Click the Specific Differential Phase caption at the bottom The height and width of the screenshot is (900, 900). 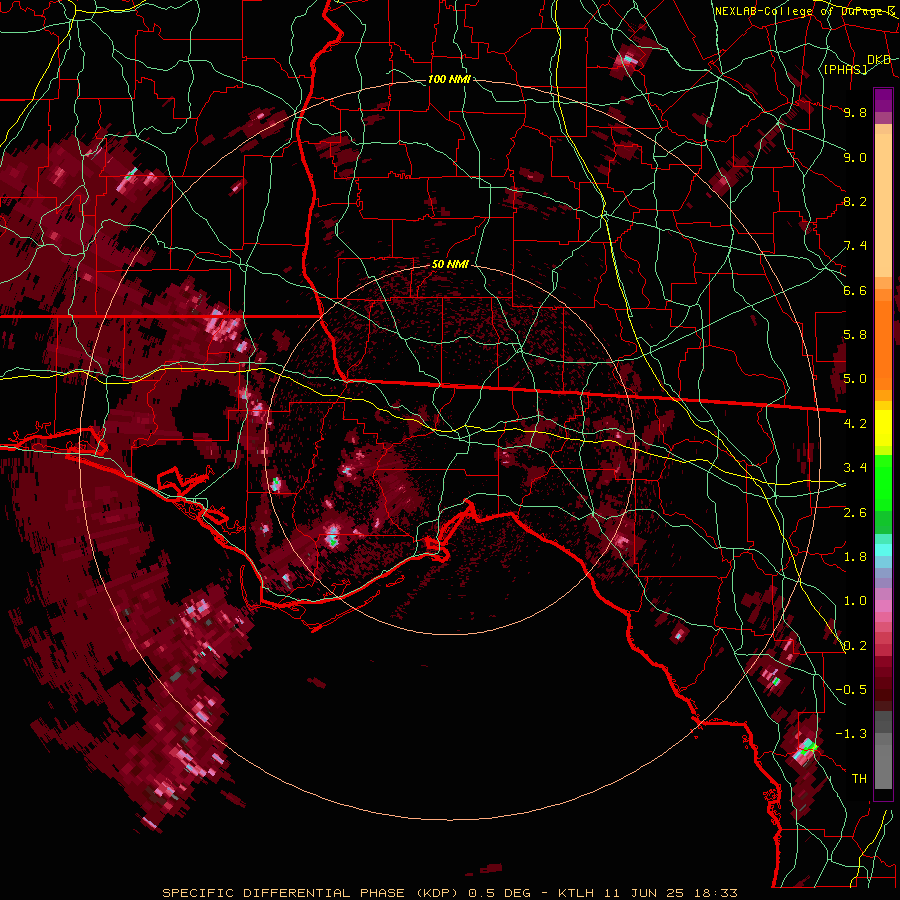(450, 893)
